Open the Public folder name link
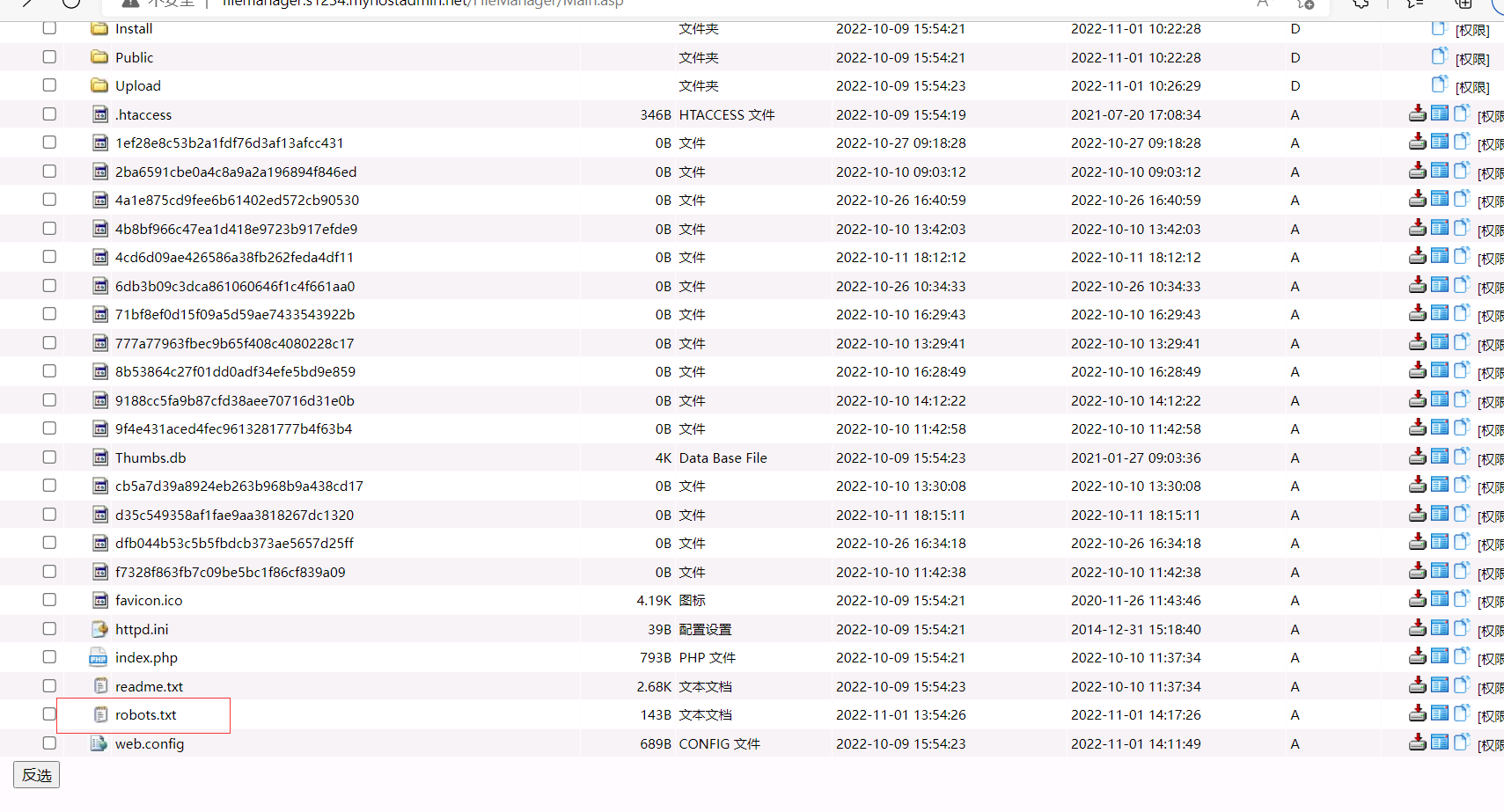The height and width of the screenshot is (812, 1504). [134, 58]
